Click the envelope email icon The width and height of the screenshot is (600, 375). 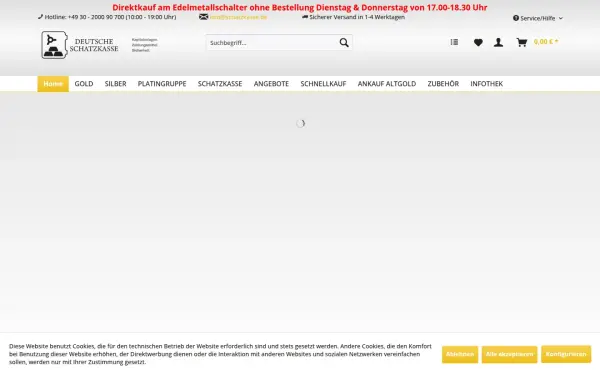[x=204, y=17]
